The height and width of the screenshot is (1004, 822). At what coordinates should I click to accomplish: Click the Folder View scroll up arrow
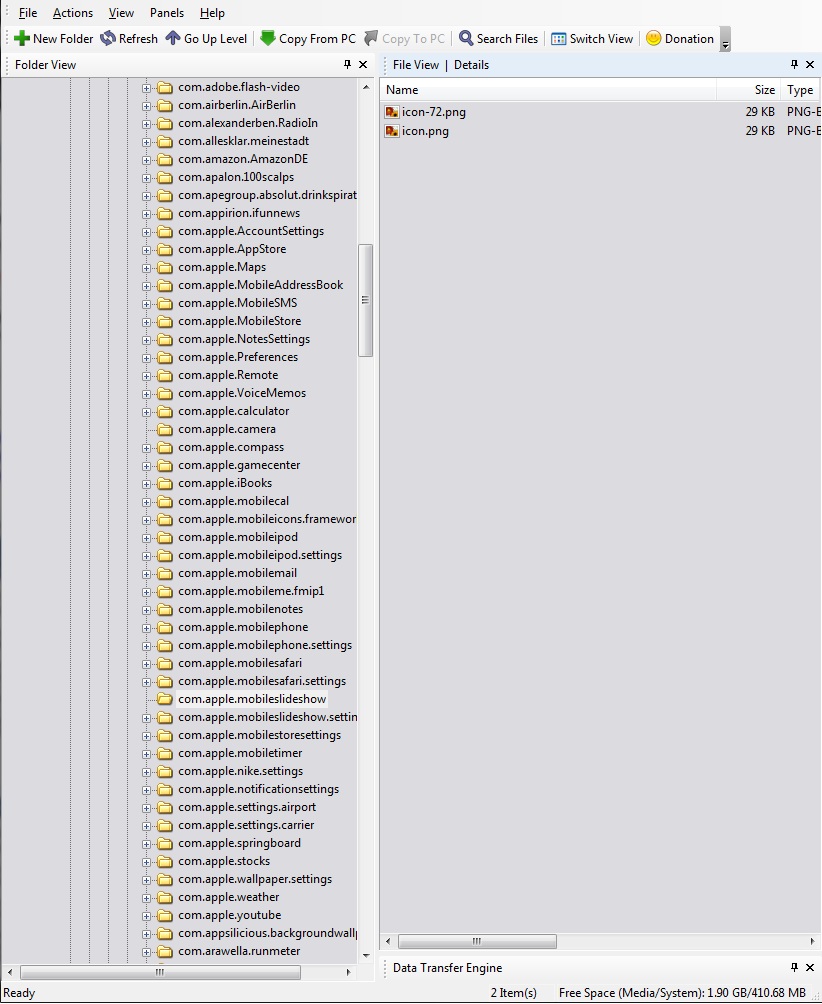tap(366, 87)
